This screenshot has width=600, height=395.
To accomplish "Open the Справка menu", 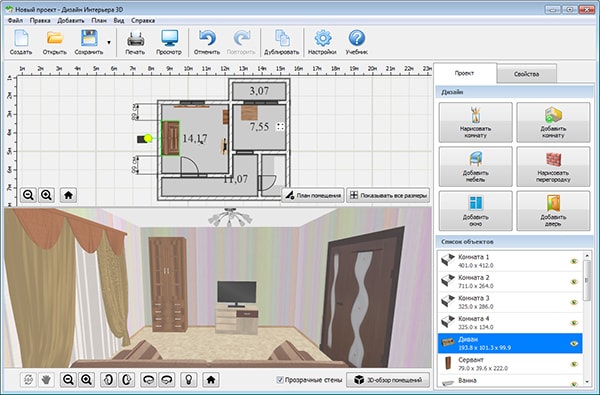I will point(143,20).
